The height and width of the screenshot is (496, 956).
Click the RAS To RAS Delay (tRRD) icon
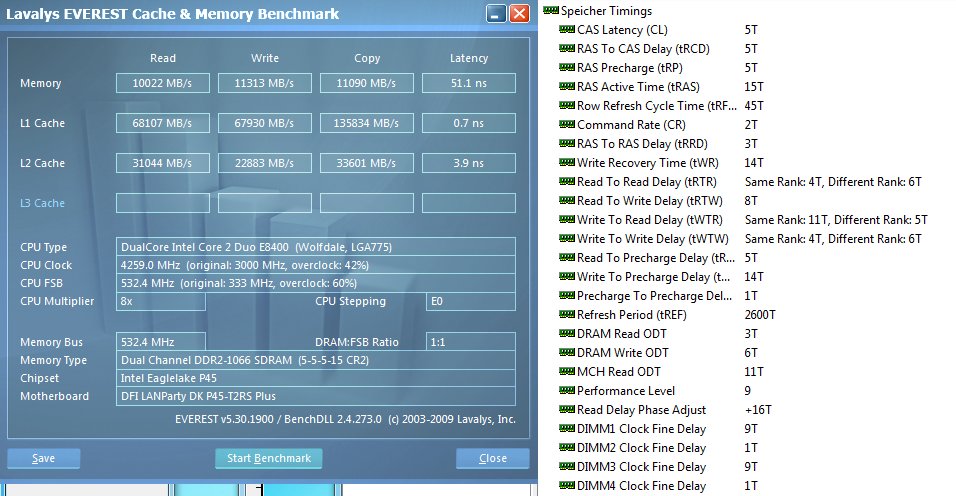click(567, 143)
